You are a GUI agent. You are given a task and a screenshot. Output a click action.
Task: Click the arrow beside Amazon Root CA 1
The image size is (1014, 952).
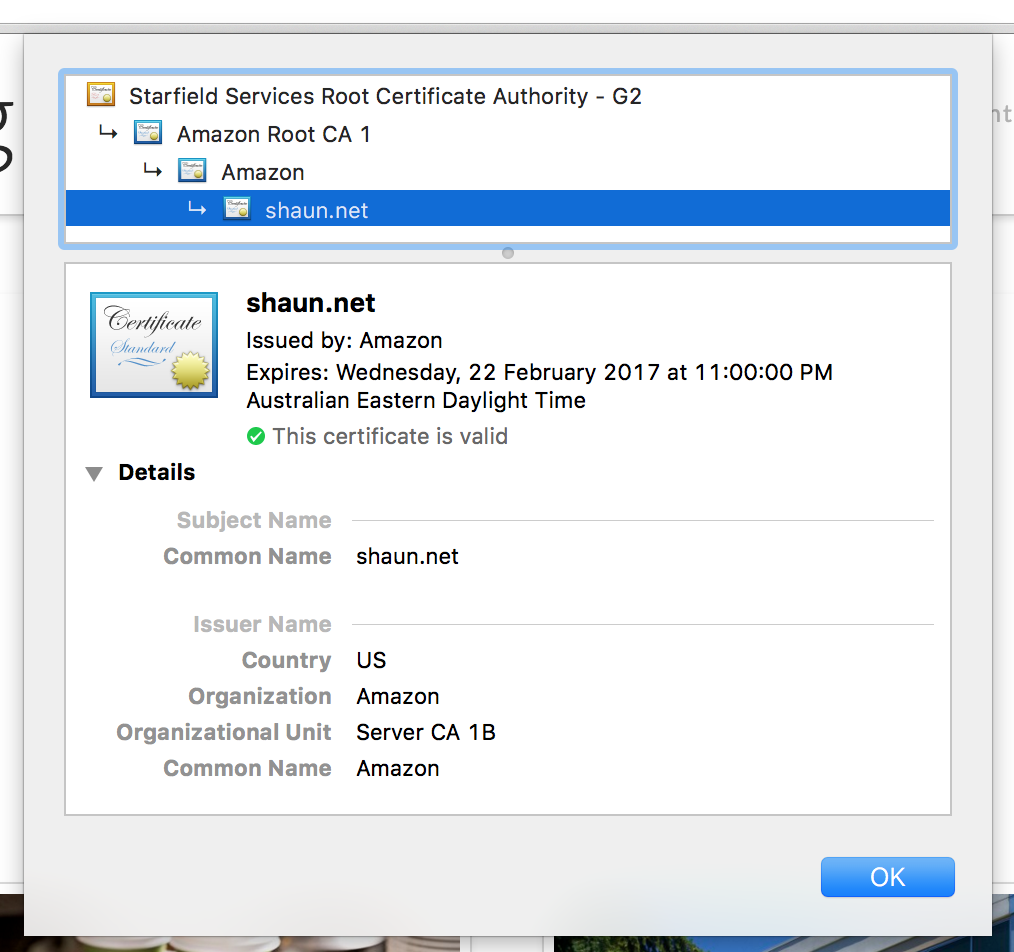pyautogui.click(x=109, y=132)
